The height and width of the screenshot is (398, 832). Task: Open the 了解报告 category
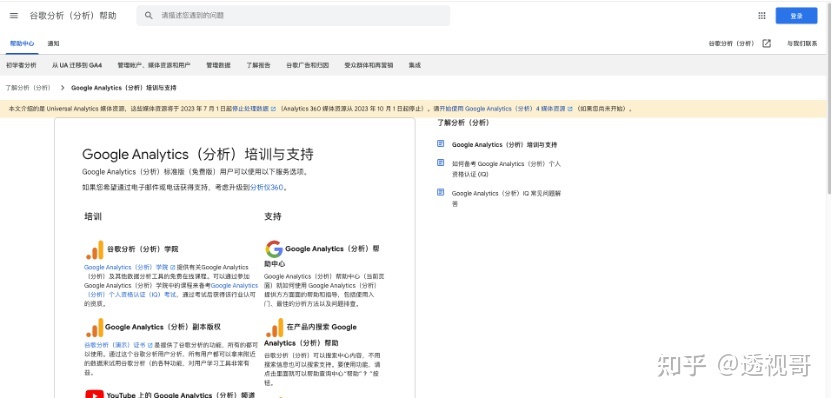point(258,65)
